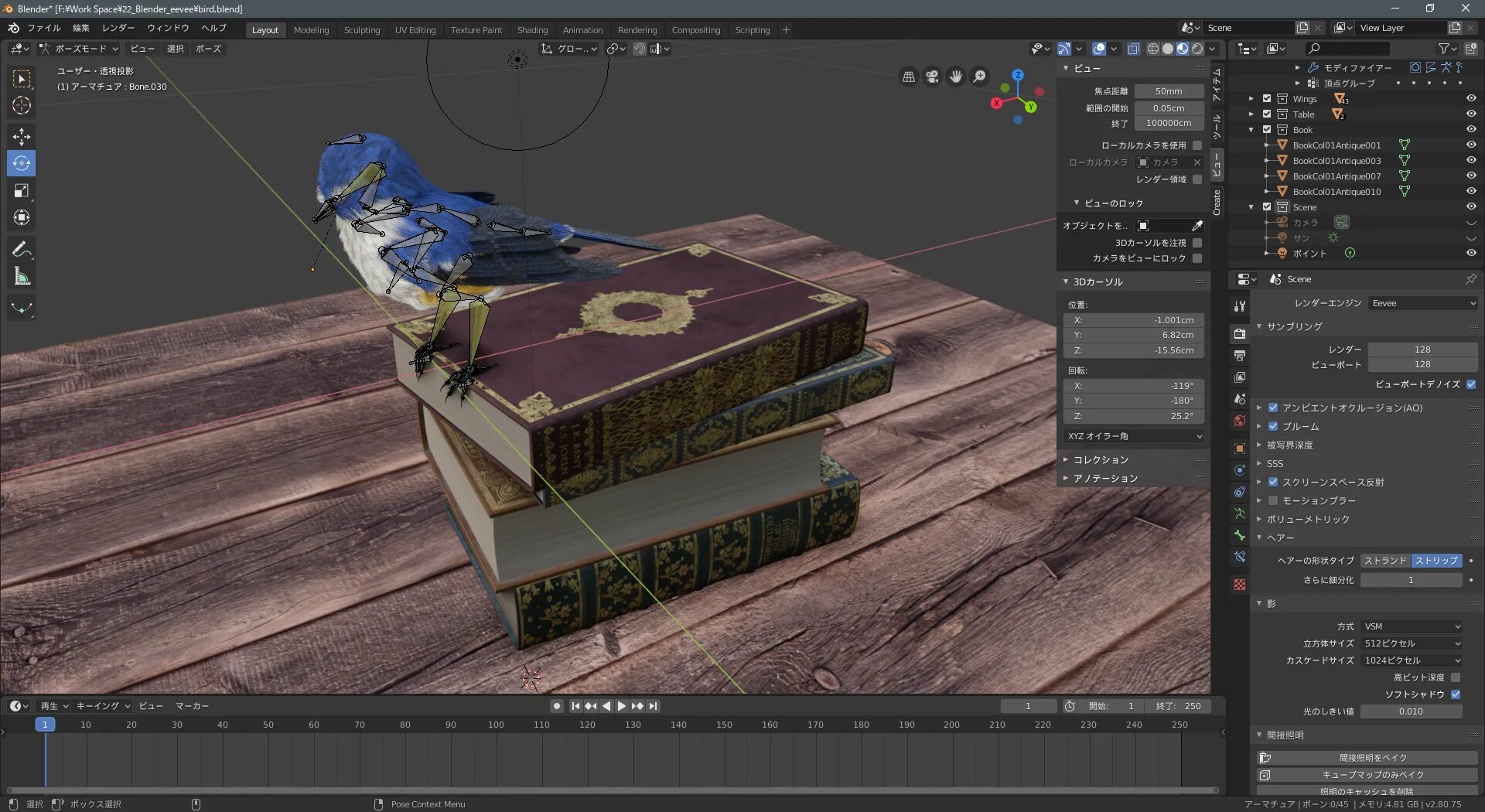The width and height of the screenshot is (1485, 812).
Task: Select the Scale tool
Action: (x=22, y=190)
